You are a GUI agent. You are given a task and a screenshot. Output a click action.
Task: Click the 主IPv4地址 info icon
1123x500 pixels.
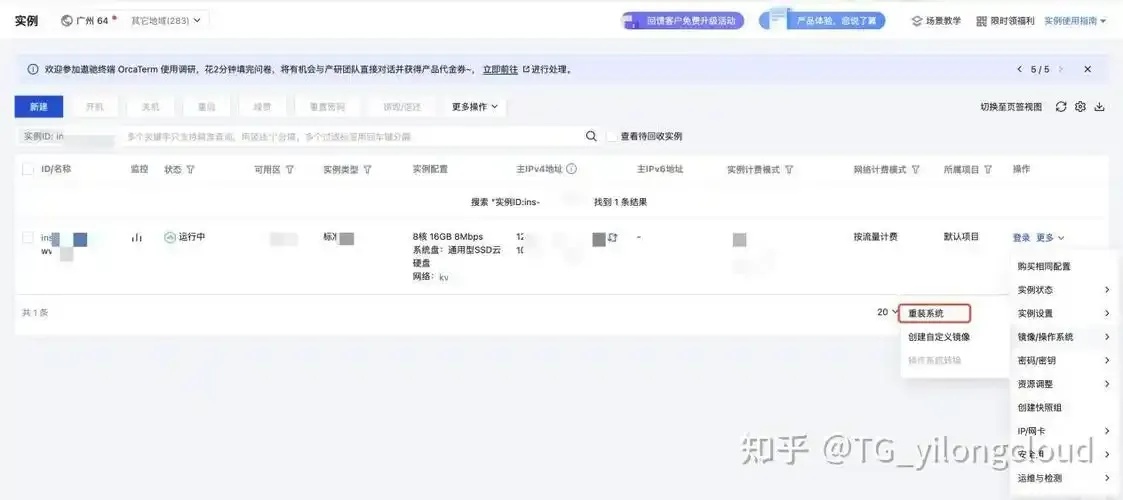[572, 170]
